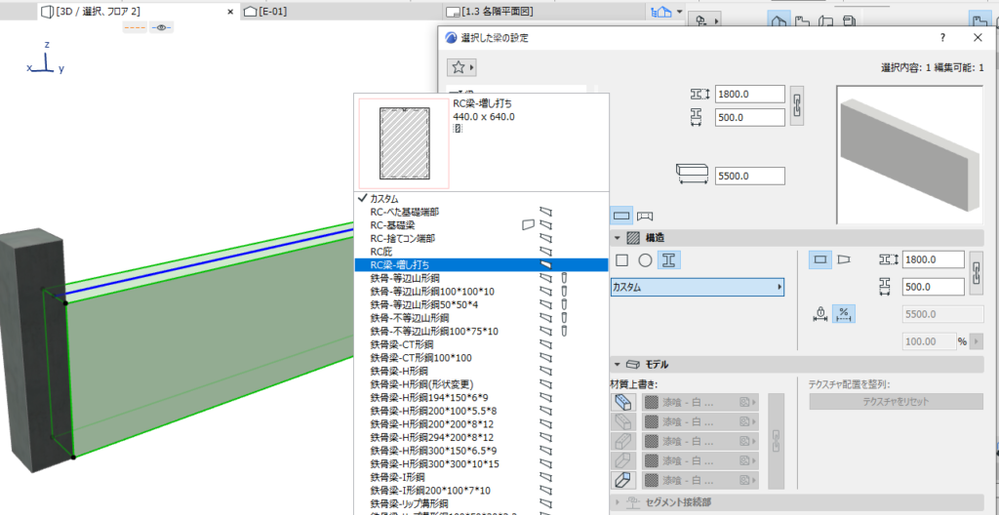
Task: Open dropdown arrow beside blue building icon
Action: tap(679, 11)
